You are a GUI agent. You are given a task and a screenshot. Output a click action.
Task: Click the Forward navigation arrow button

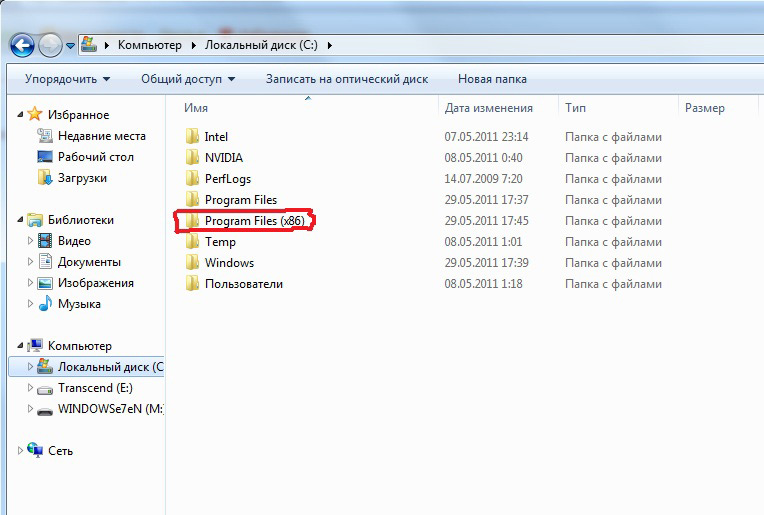[x=50, y=46]
